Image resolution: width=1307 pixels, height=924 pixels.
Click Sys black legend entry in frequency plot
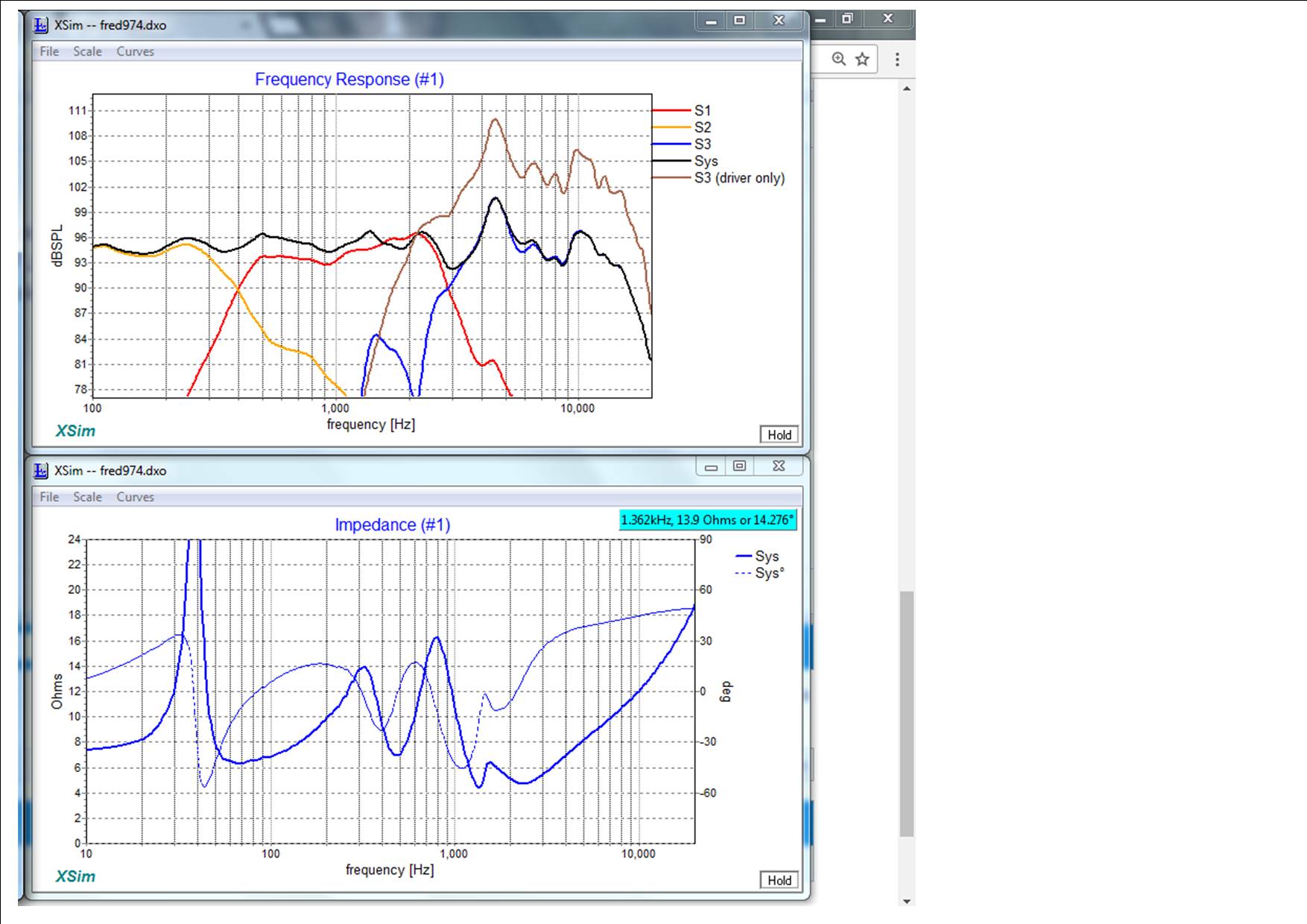[x=686, y=161]
